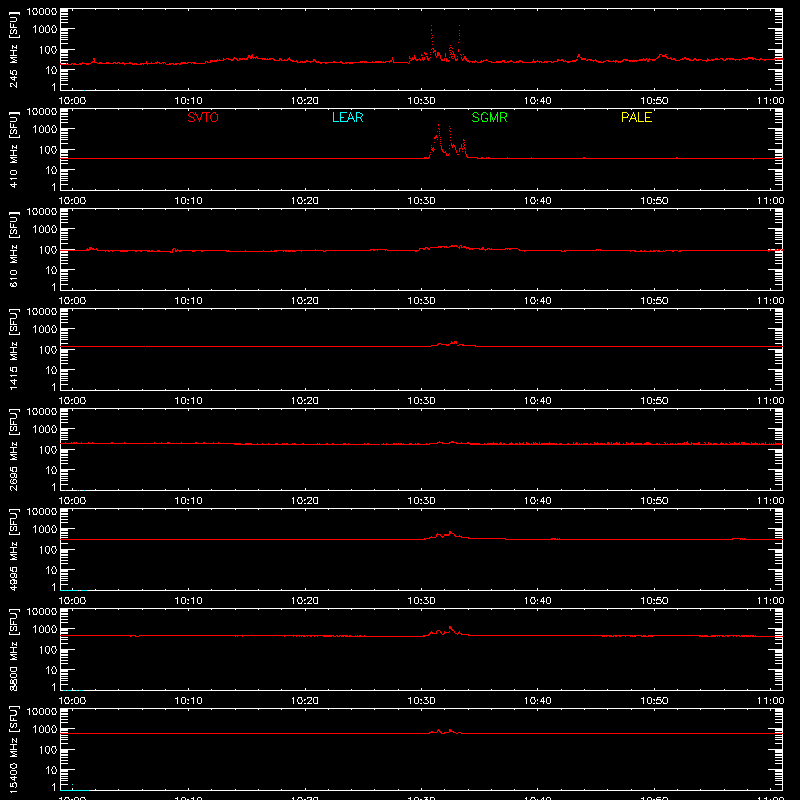Click the 10:10 time label under 410 MHz plot

click(x=189, y=201)
